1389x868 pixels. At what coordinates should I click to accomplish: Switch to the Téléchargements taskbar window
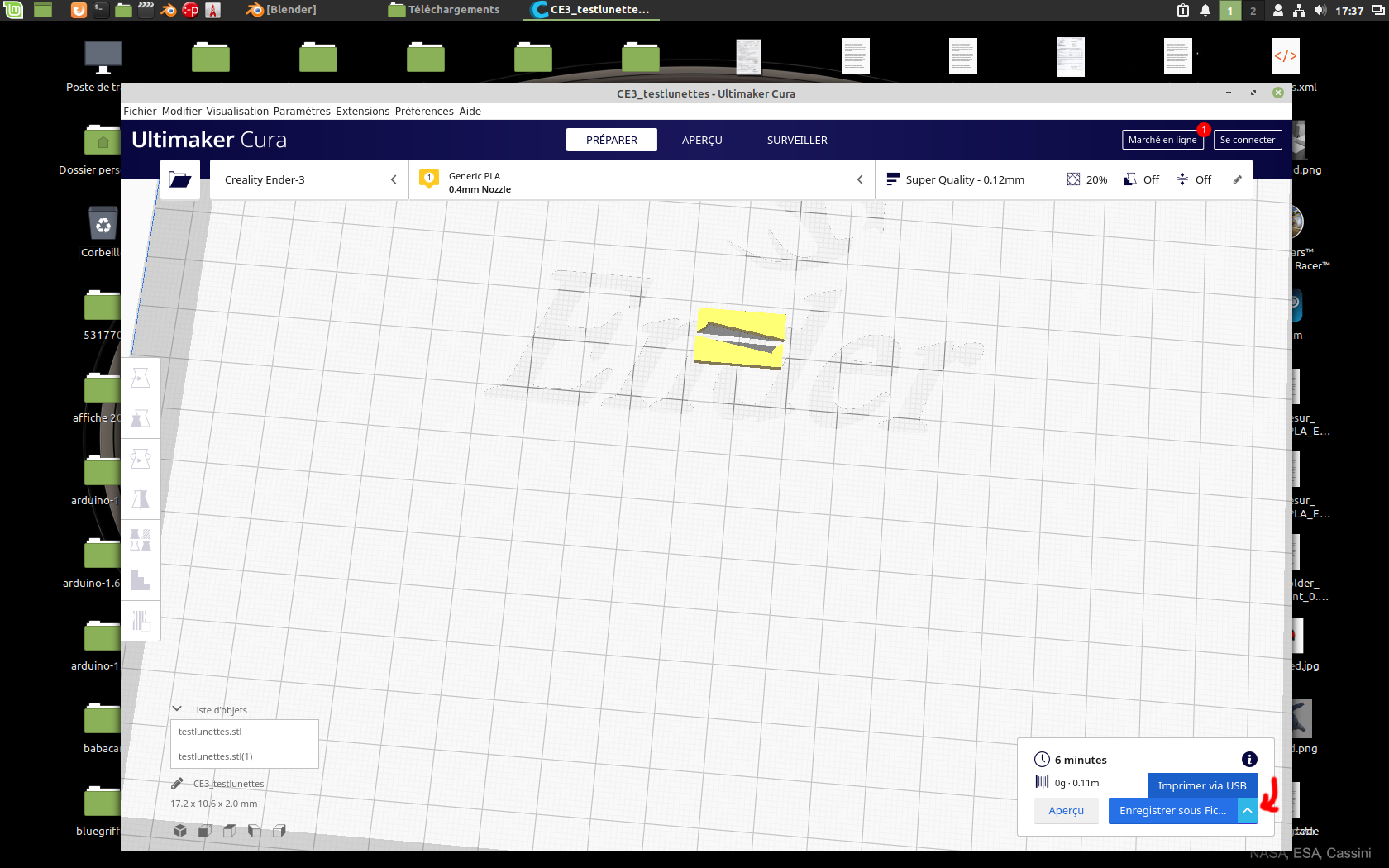point(445,10)
